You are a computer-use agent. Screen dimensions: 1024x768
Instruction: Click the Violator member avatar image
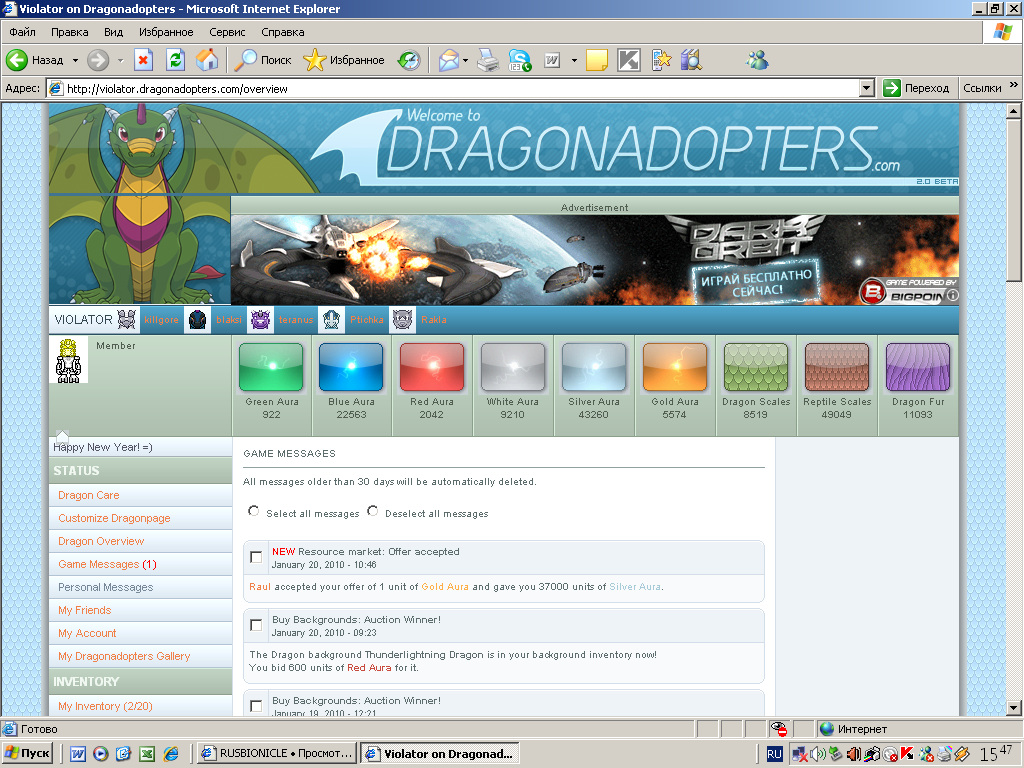(x=68, y=360)
